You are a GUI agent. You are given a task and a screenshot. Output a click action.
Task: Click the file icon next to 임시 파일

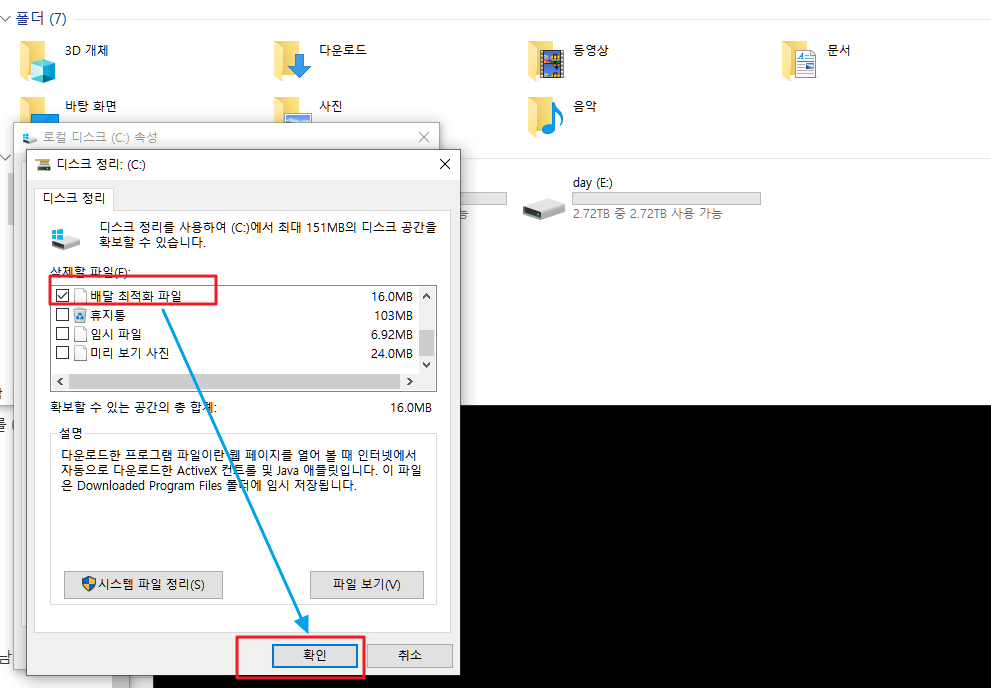point(80,334)
